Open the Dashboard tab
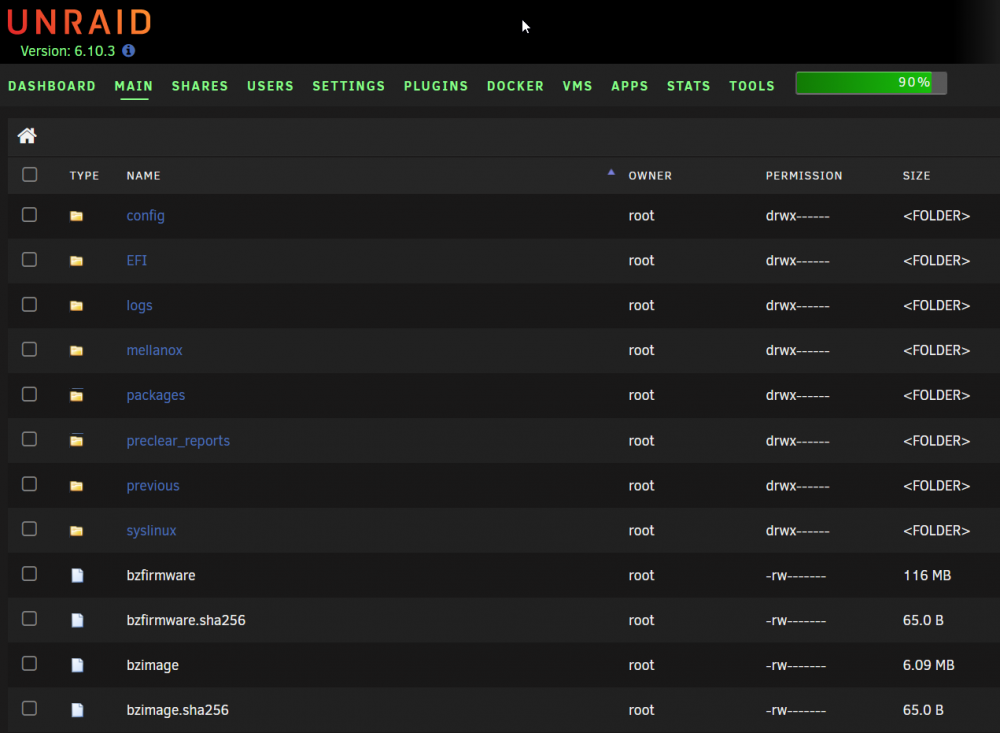 pyautogui.click(x=52, y=86)
